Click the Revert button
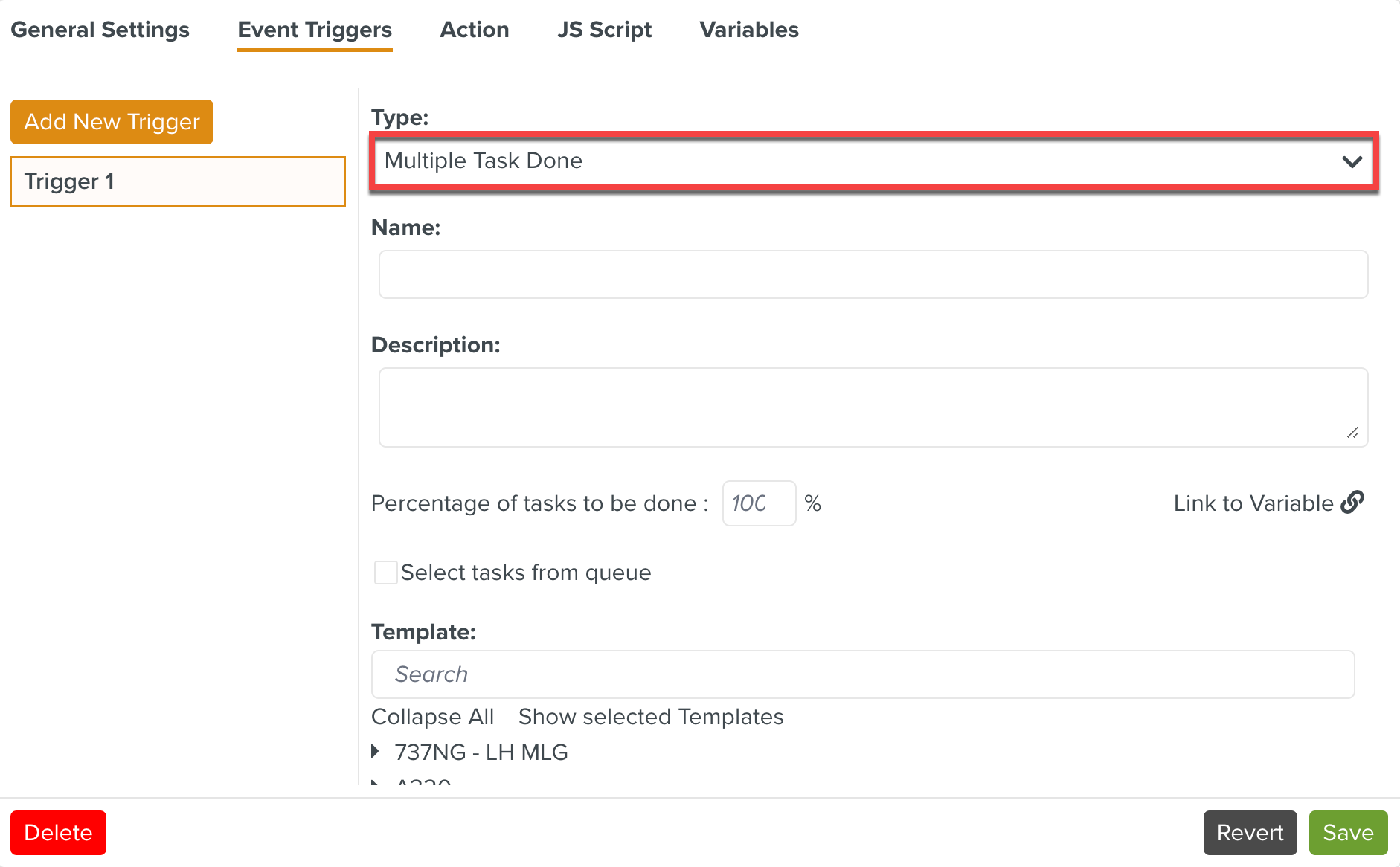Image resolution: width=1400 pixels, height=867 pixels. click(1250, 833)
